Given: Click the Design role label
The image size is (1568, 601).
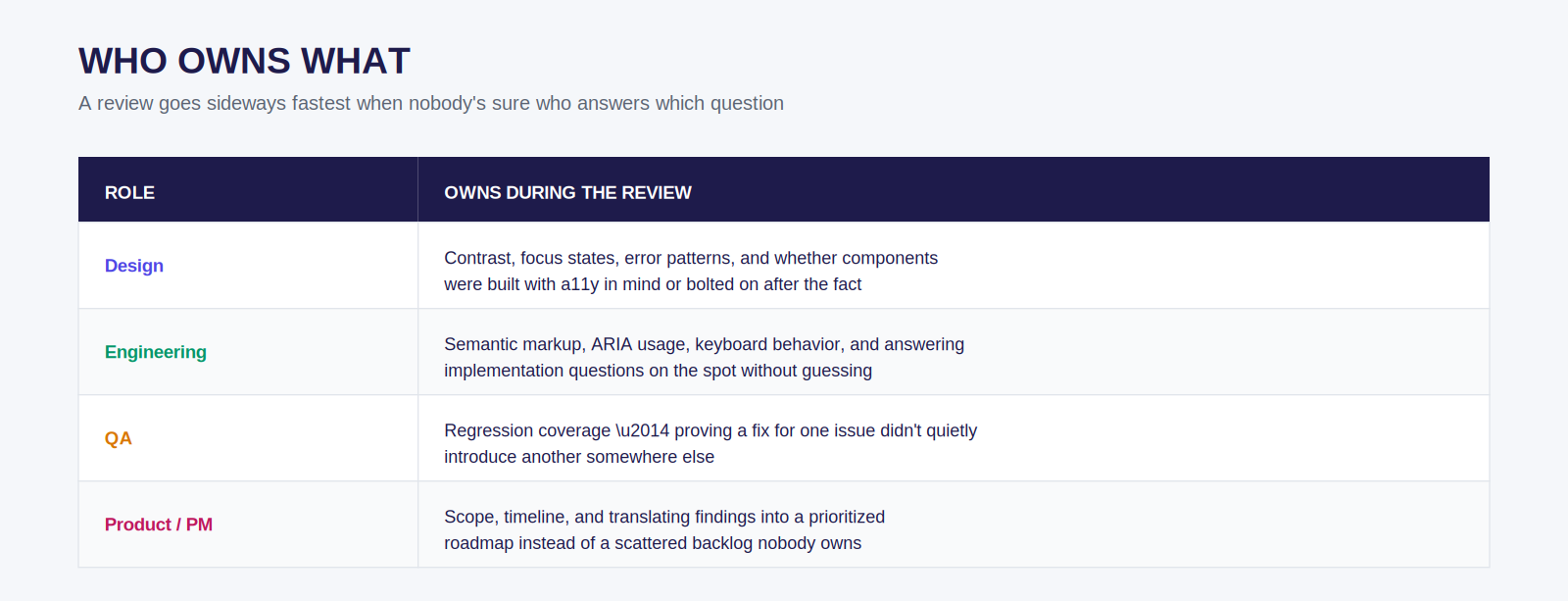Looking at the screenshot, I should click(x=134, y=266).
